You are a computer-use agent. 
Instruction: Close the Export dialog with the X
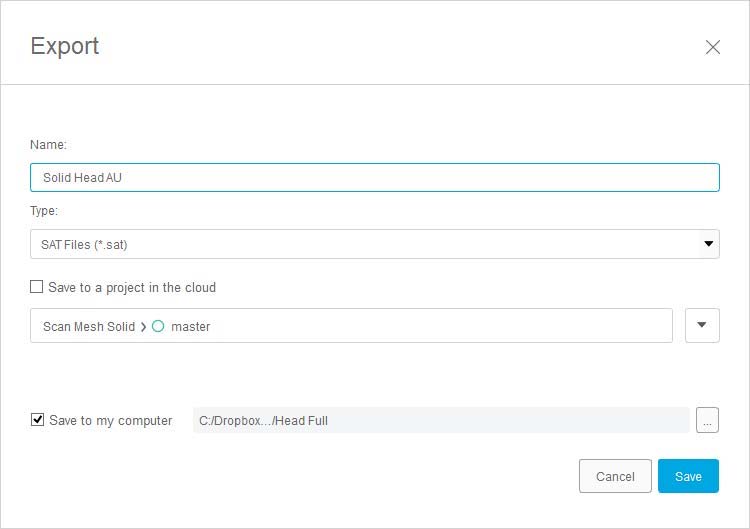(712, 47)
